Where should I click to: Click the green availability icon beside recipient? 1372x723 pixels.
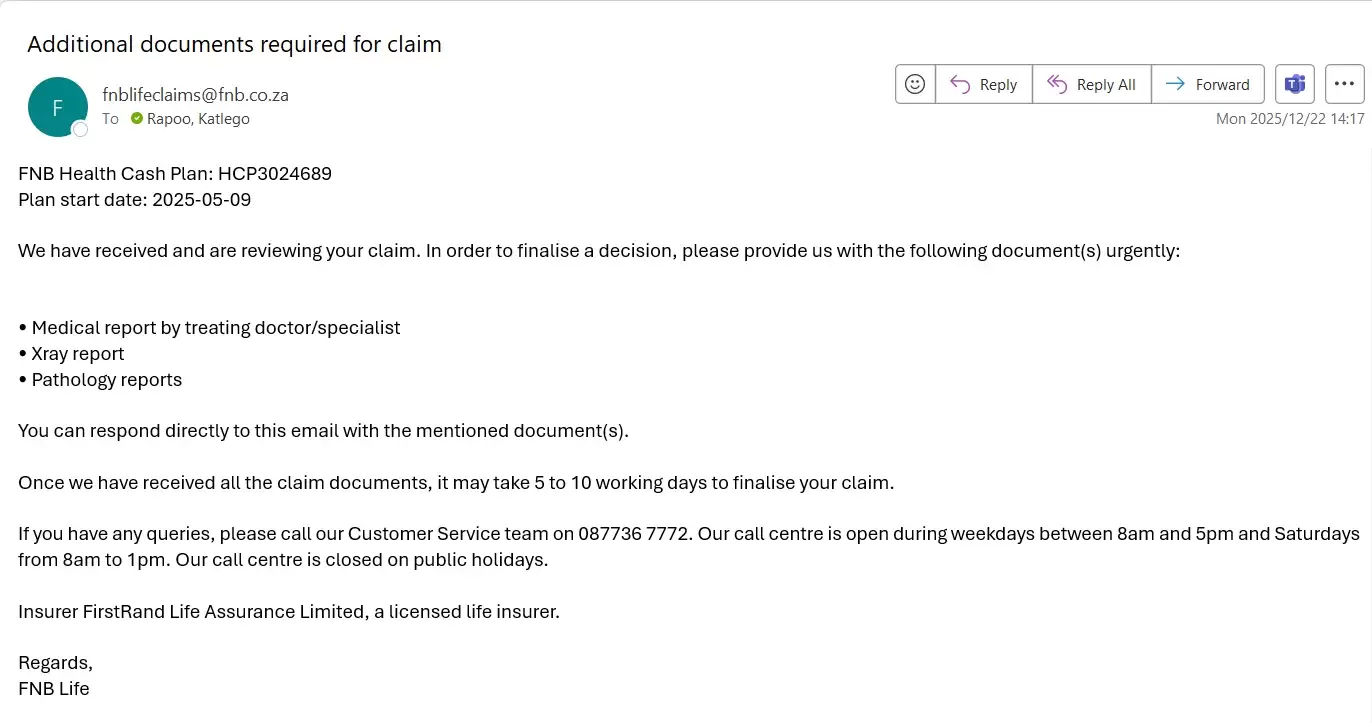click(x=137, y=119)
